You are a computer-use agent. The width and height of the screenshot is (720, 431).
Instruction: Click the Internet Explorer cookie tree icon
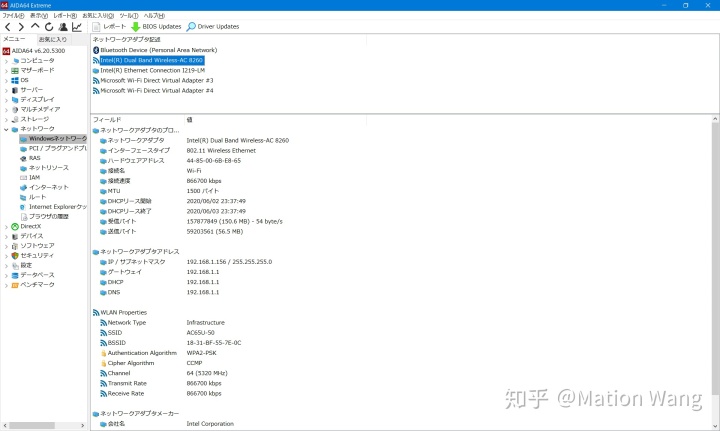(23, 207)
